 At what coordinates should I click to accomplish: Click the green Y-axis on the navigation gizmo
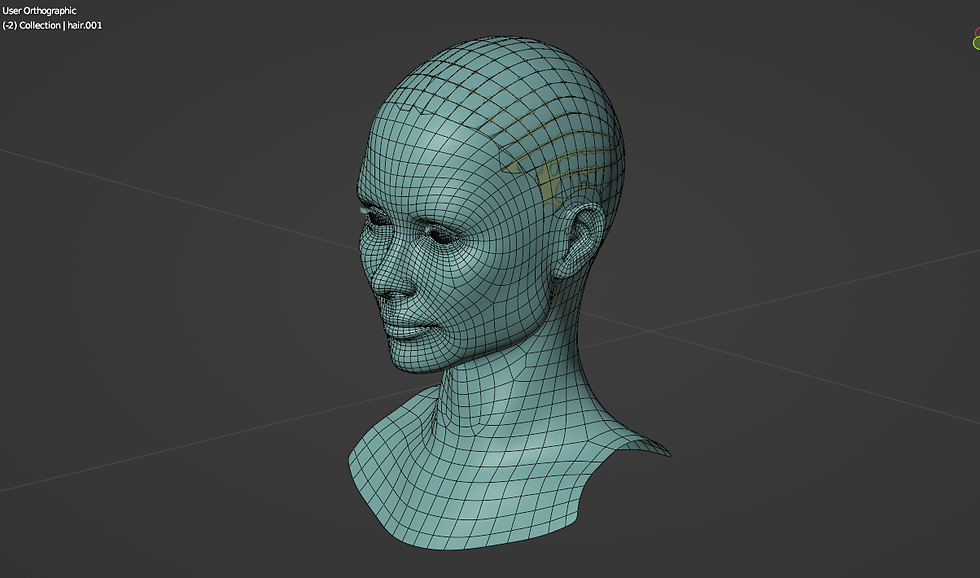pos(977,41)
